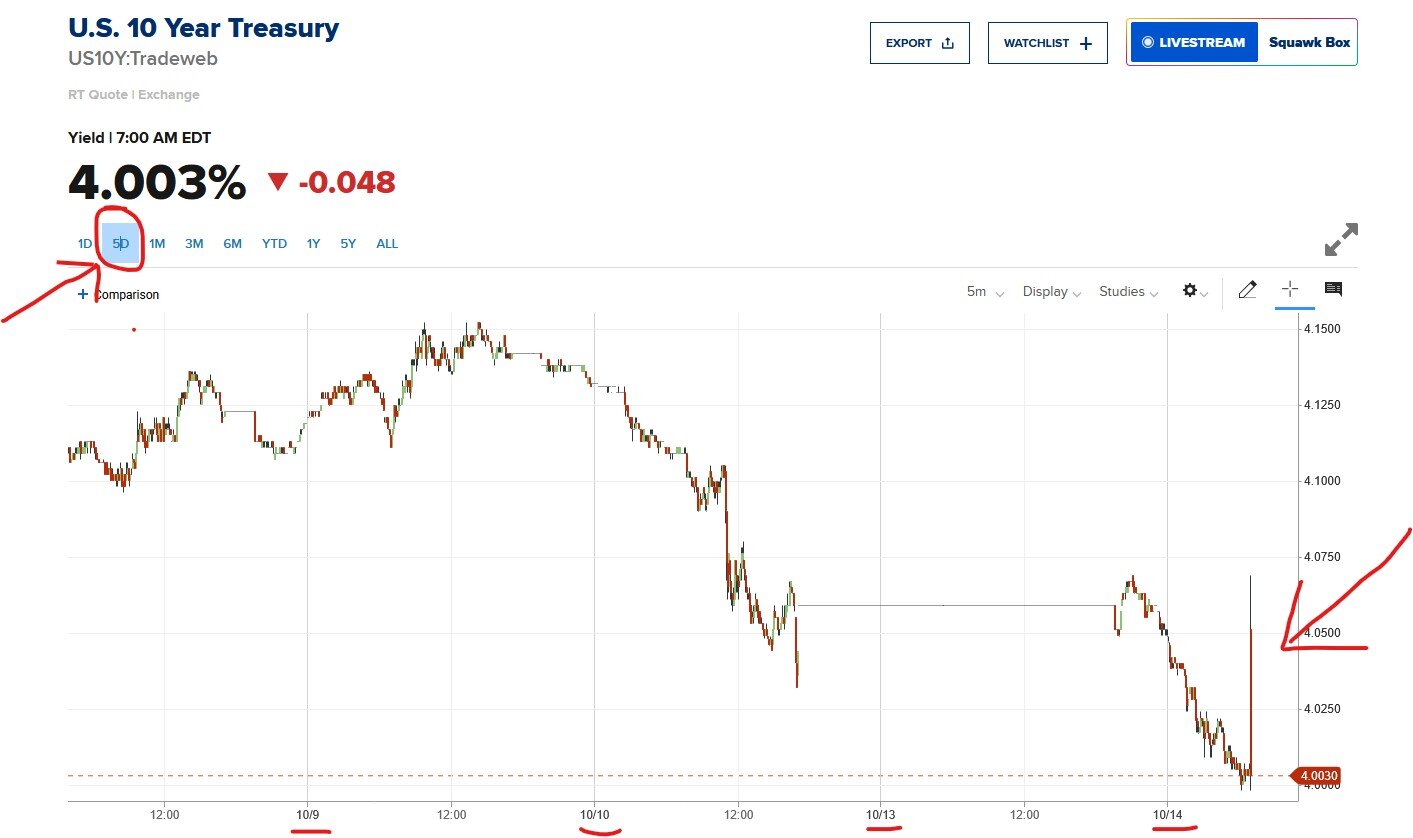Expand chart to fullscreen with arrows icon
Image resolution: width=1413 pixels, height=838 pixels.
click(1341, 241)
